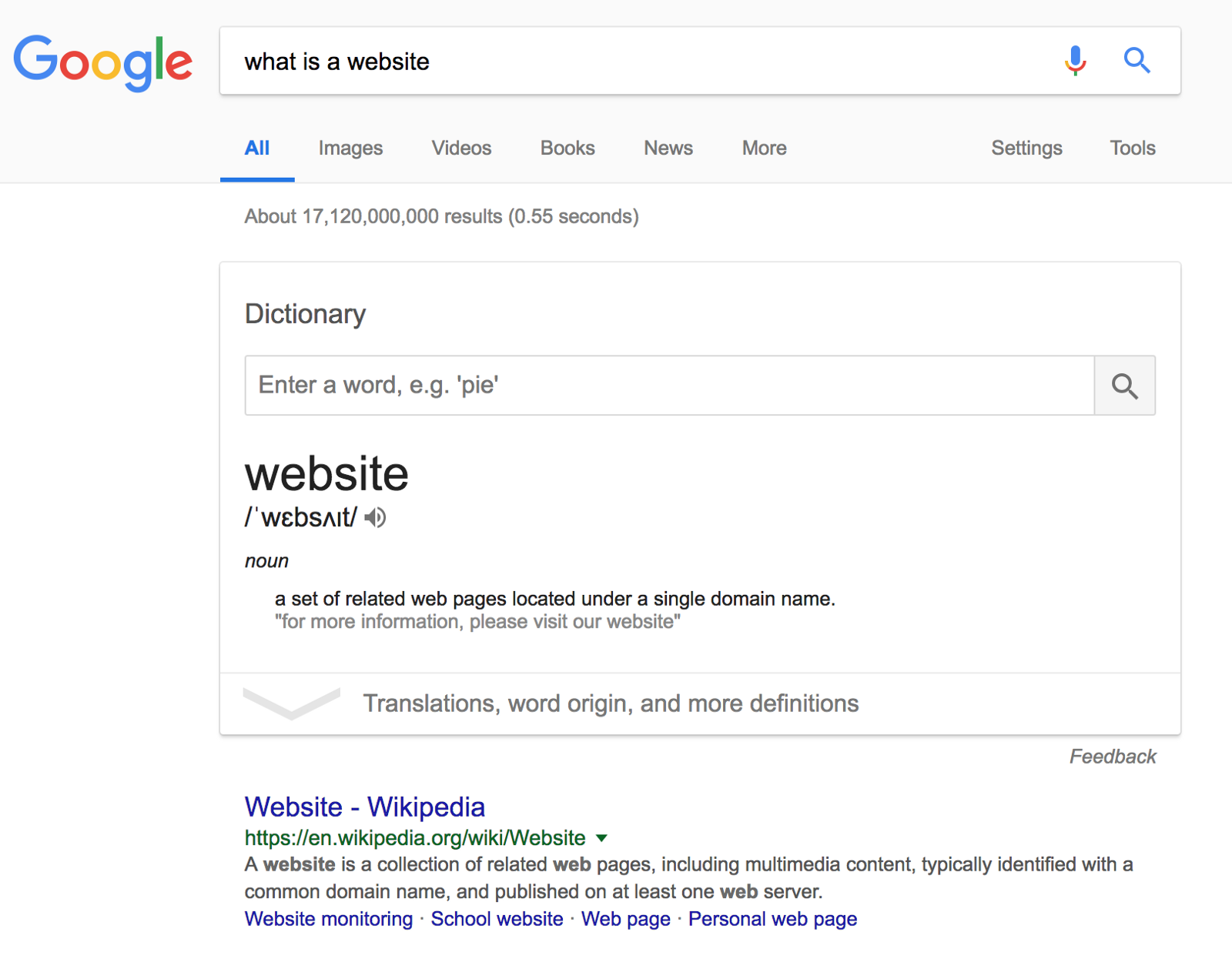The width and height of the screenshot is (1232, 959).
Task: Switch to the Images tab
Action: (350, 148)
